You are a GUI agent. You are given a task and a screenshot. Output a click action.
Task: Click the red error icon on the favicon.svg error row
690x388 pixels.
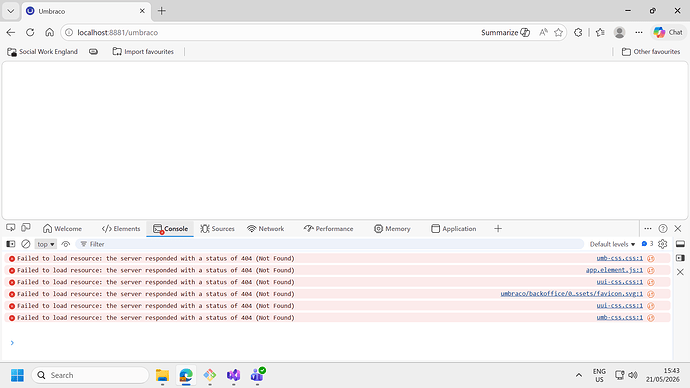(x=12, y=294)
